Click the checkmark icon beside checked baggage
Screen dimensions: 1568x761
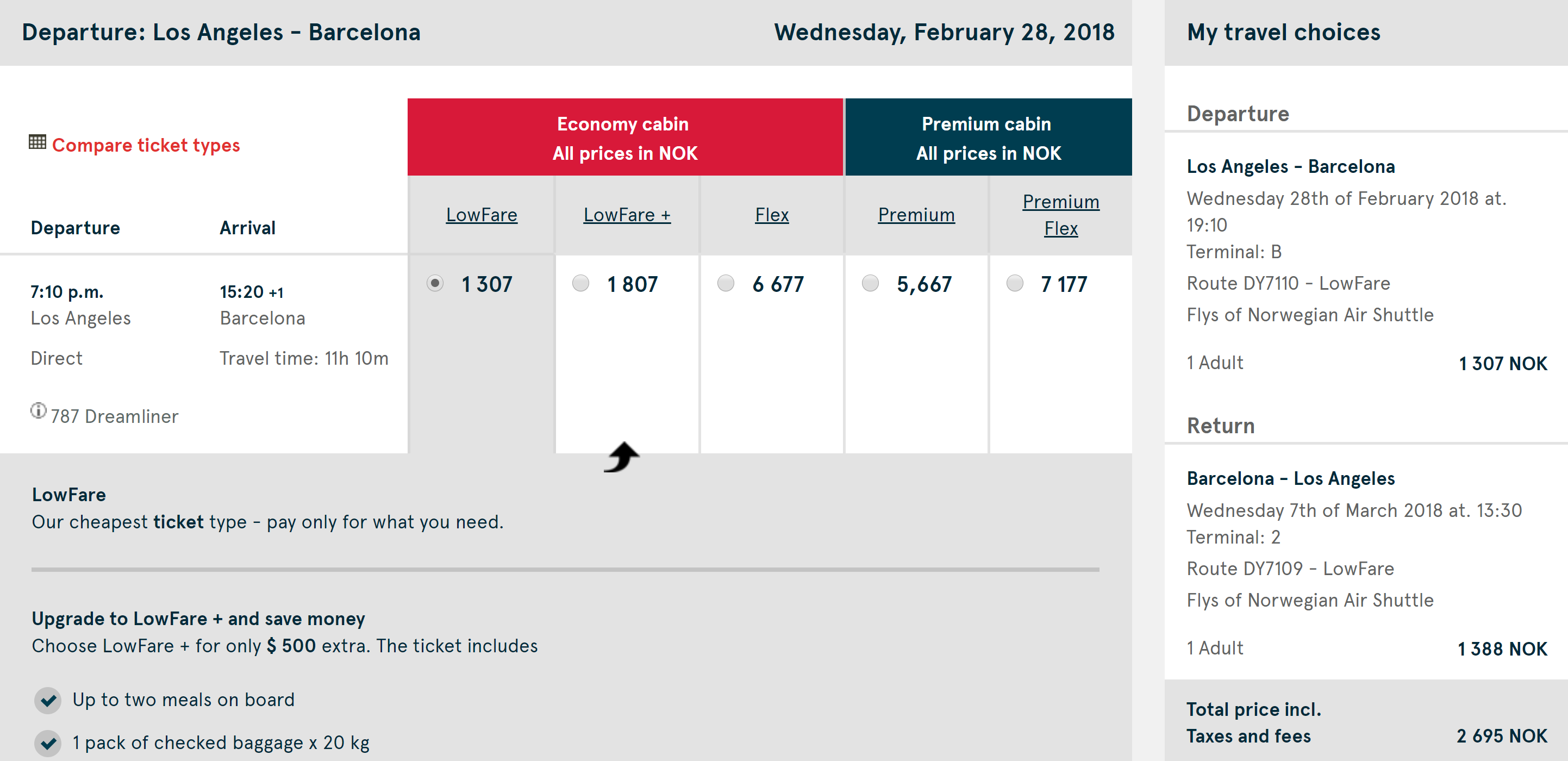[48, 743]
